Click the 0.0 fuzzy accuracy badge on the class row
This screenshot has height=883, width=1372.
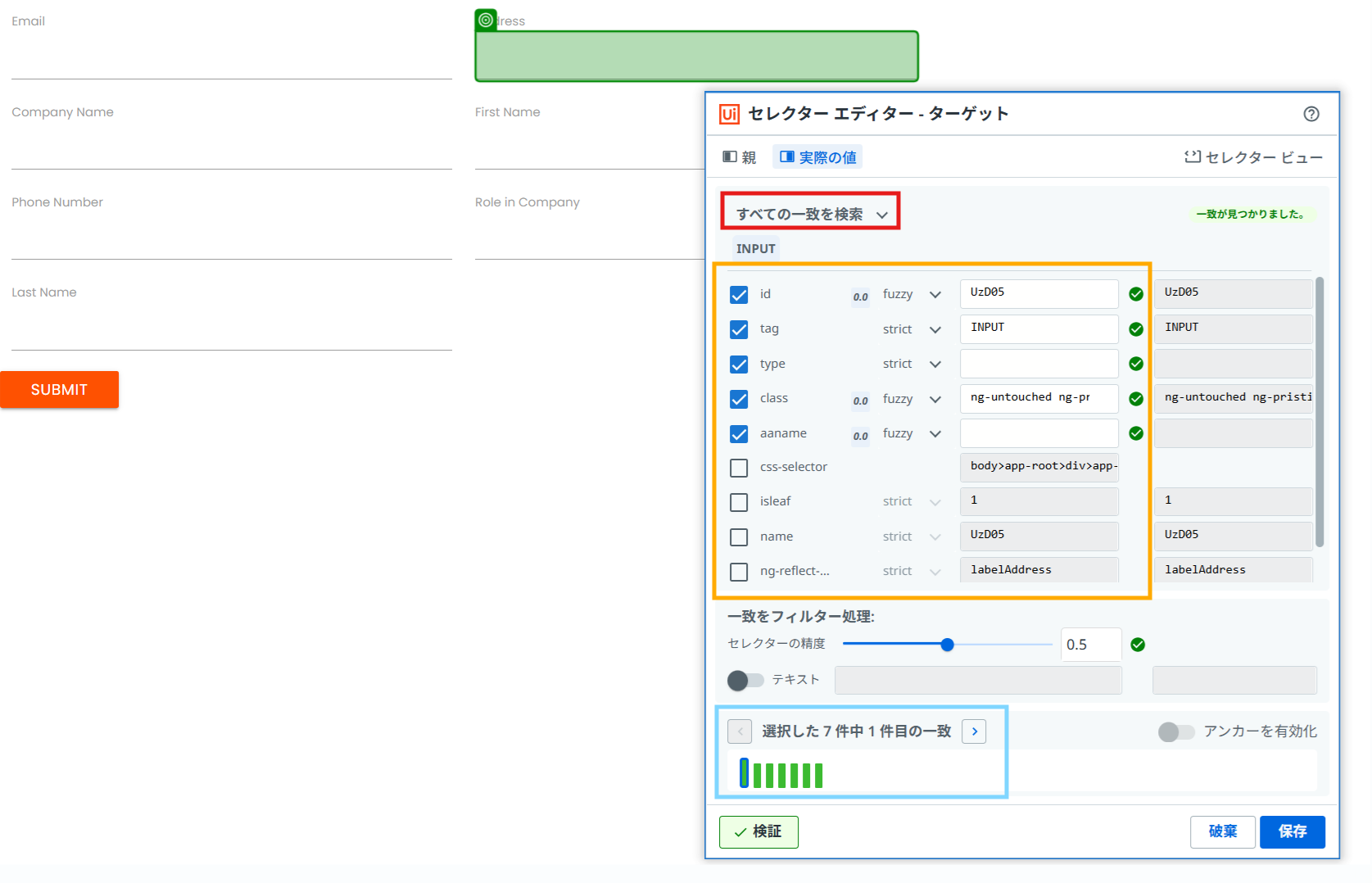[860, 401]
